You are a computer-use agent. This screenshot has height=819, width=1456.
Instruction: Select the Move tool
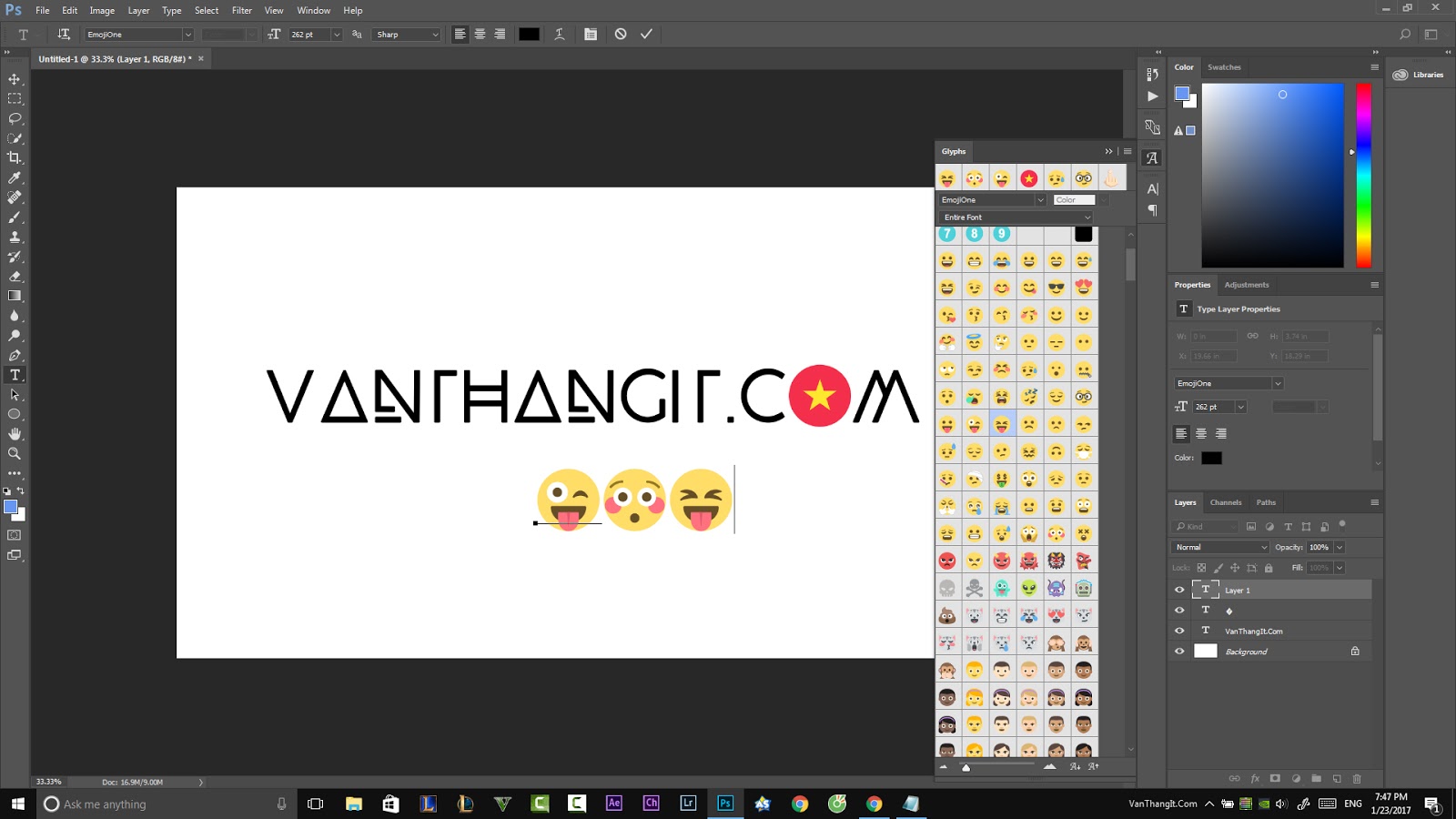(15, 79)
